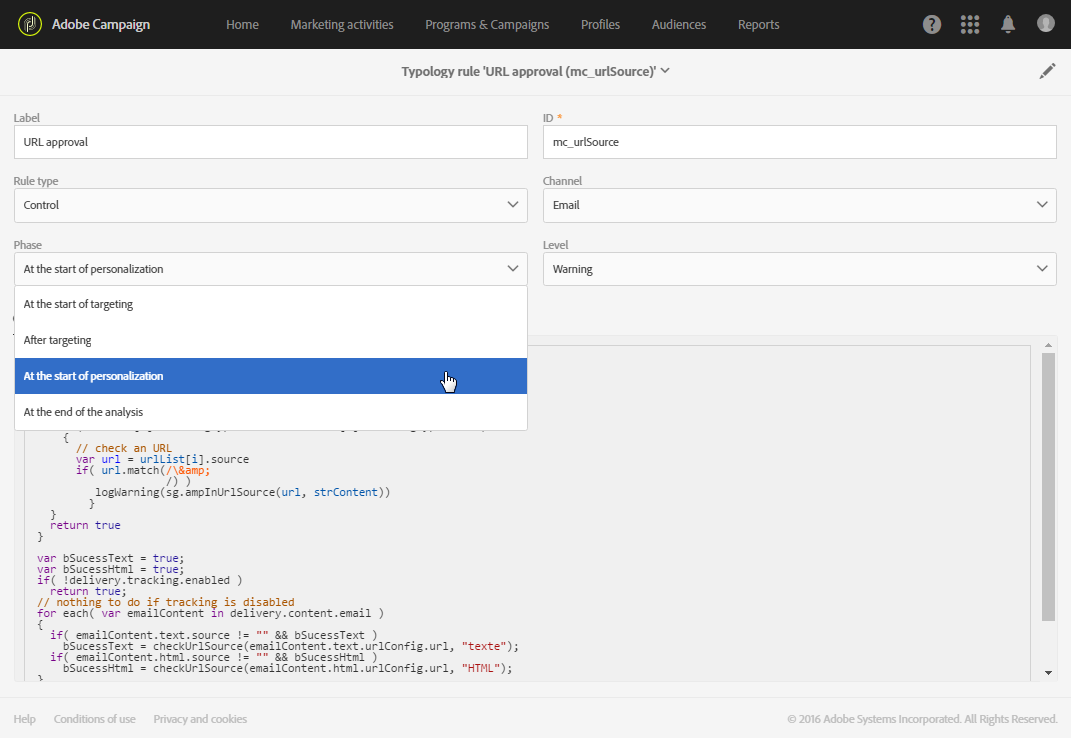This screenshot has width=1071, height=738.
Task: Open the Level dropdown showing Warning
Action: pos(799,269)
